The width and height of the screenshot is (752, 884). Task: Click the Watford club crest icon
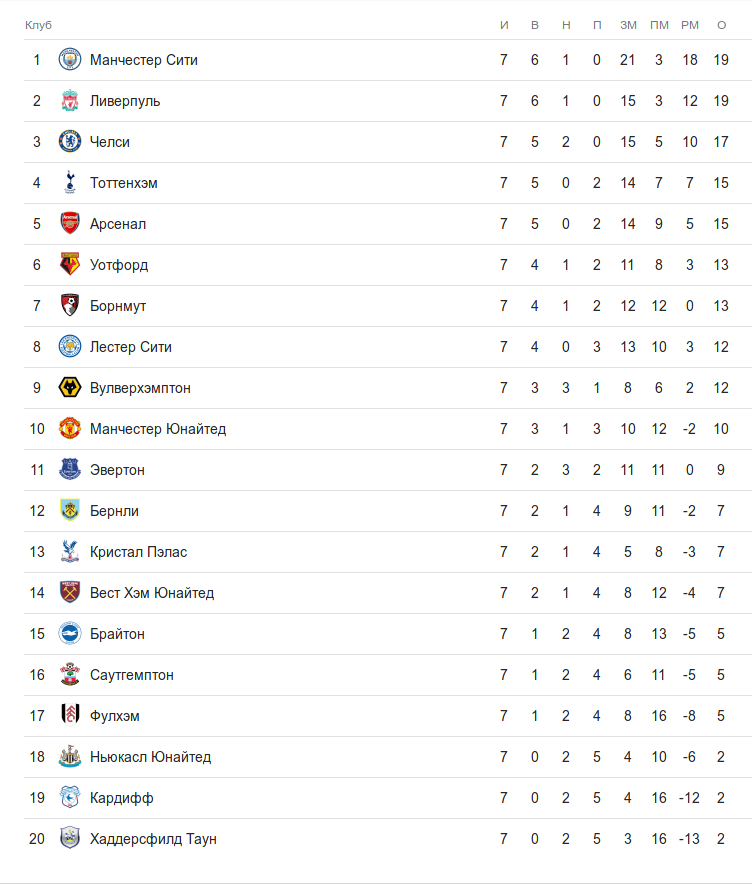coord(69,265)
